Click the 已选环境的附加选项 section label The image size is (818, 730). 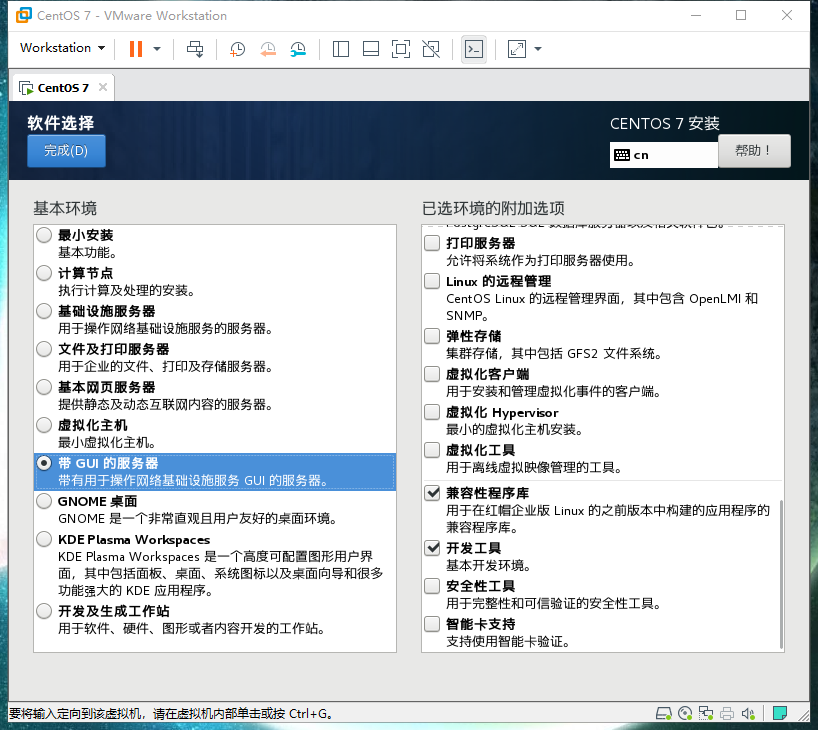(493, 208)
